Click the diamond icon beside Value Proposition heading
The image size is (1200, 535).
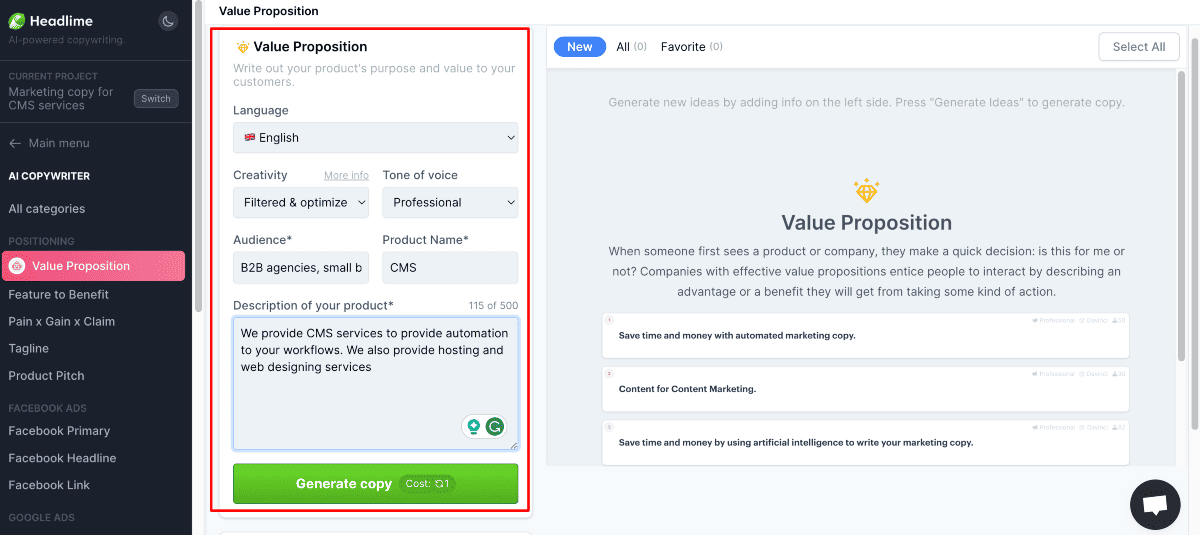coord(242,47)
